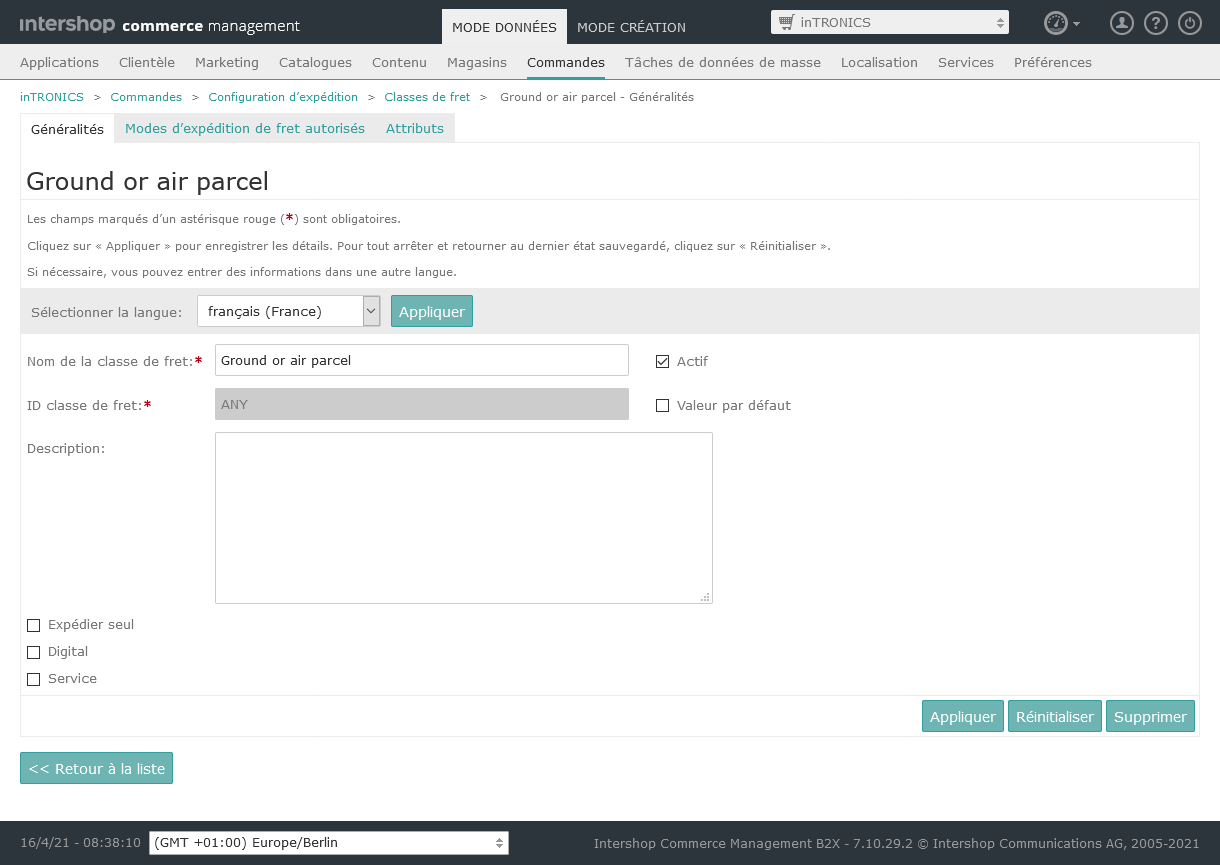Click the Nom de la classe de fret field
Image resolution: width=1220 pixels, height=865 pixels.
click(421, 360)
